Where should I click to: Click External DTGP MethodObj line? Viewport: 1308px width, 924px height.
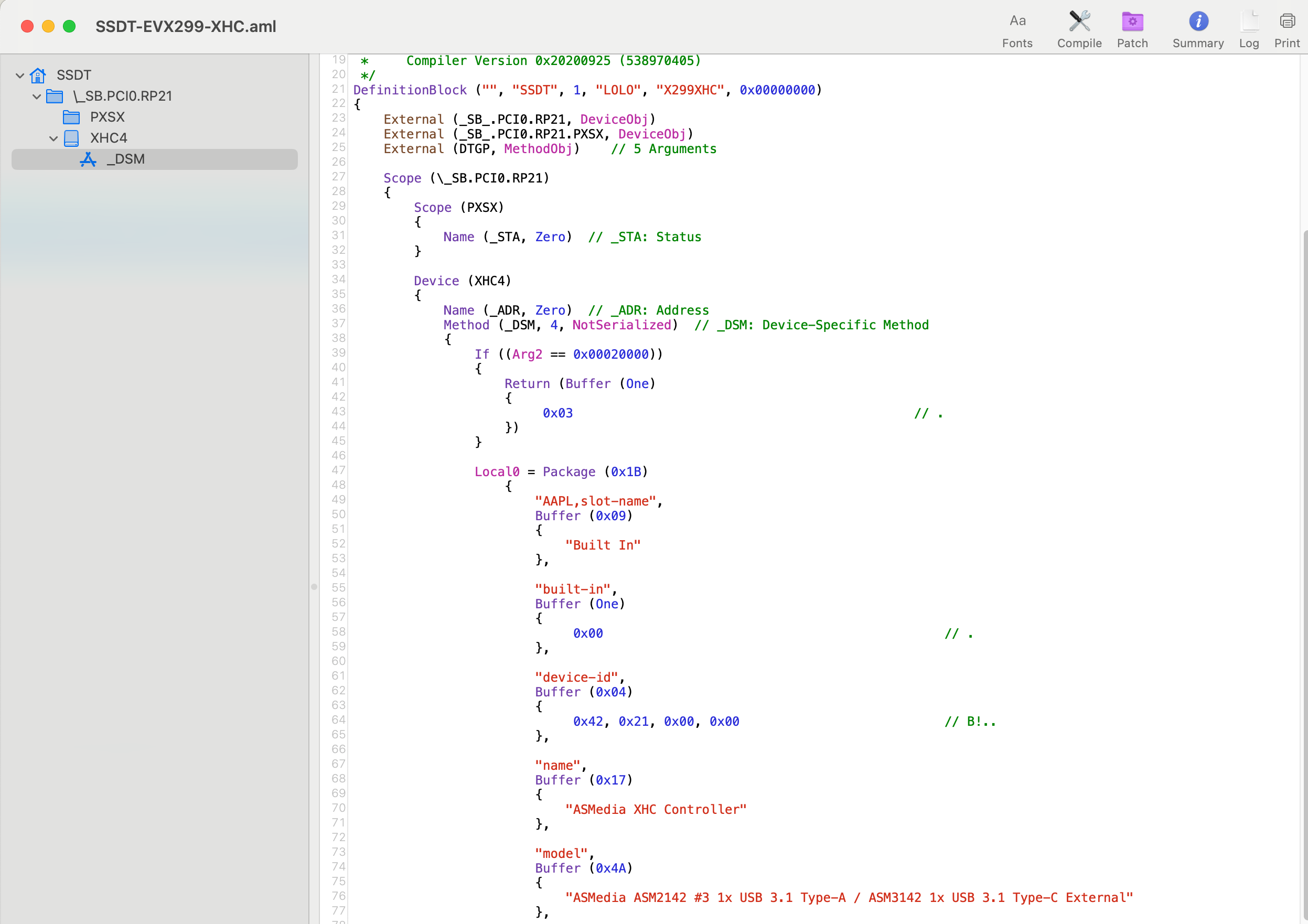tap(481, 149)
